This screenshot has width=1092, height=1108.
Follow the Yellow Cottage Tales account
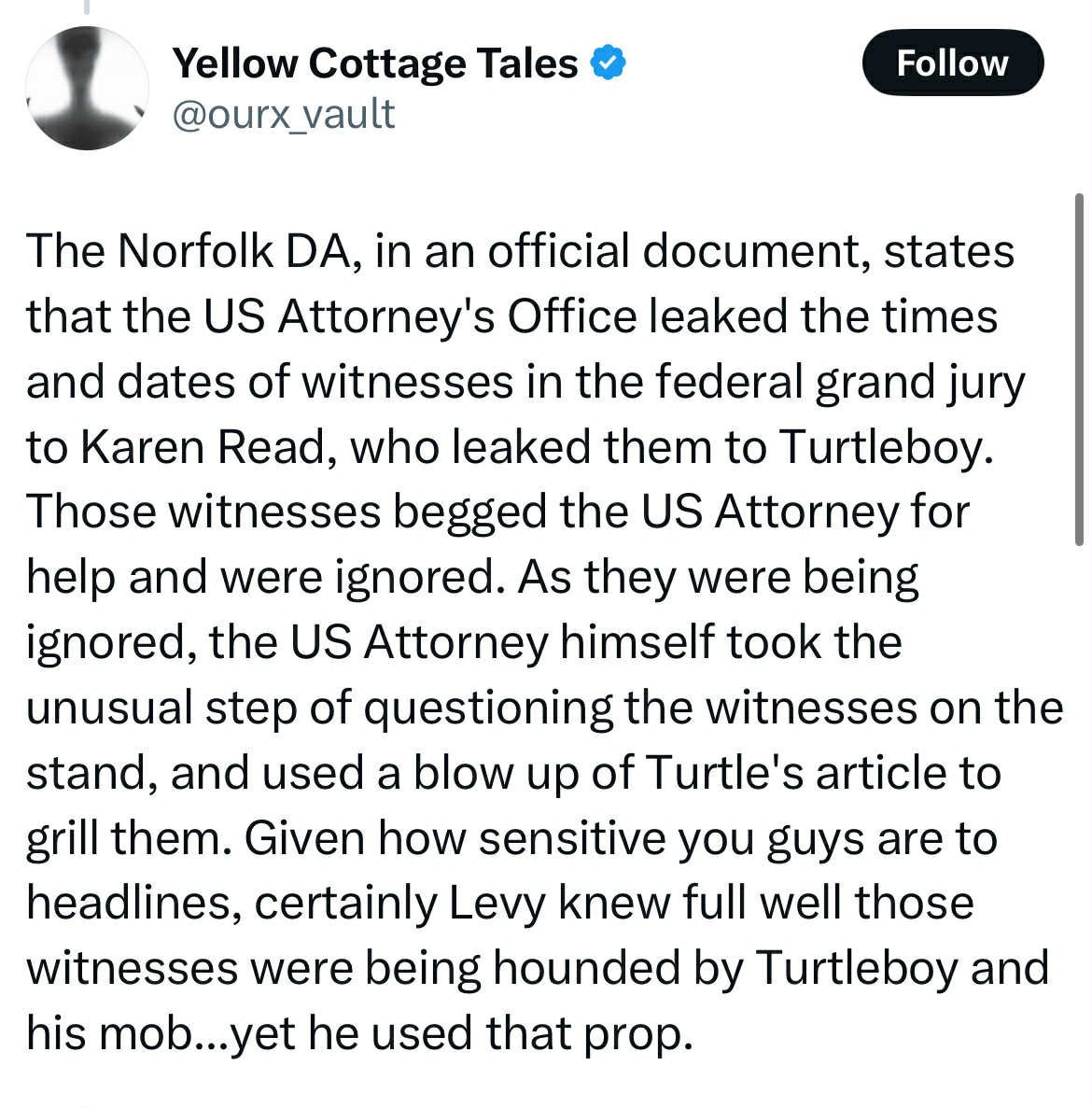[x=952, y=63]
